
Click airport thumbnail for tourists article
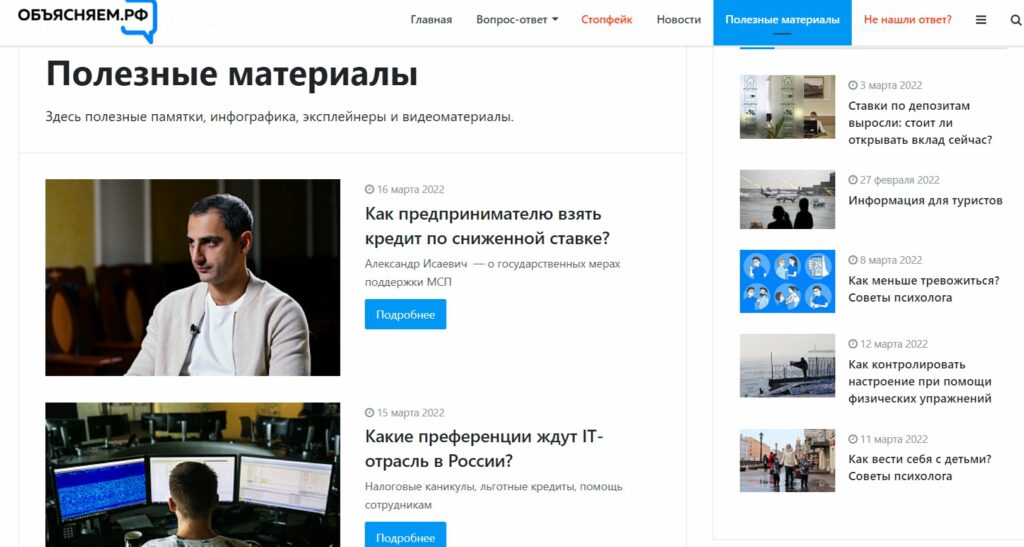(x=787, y=200)
